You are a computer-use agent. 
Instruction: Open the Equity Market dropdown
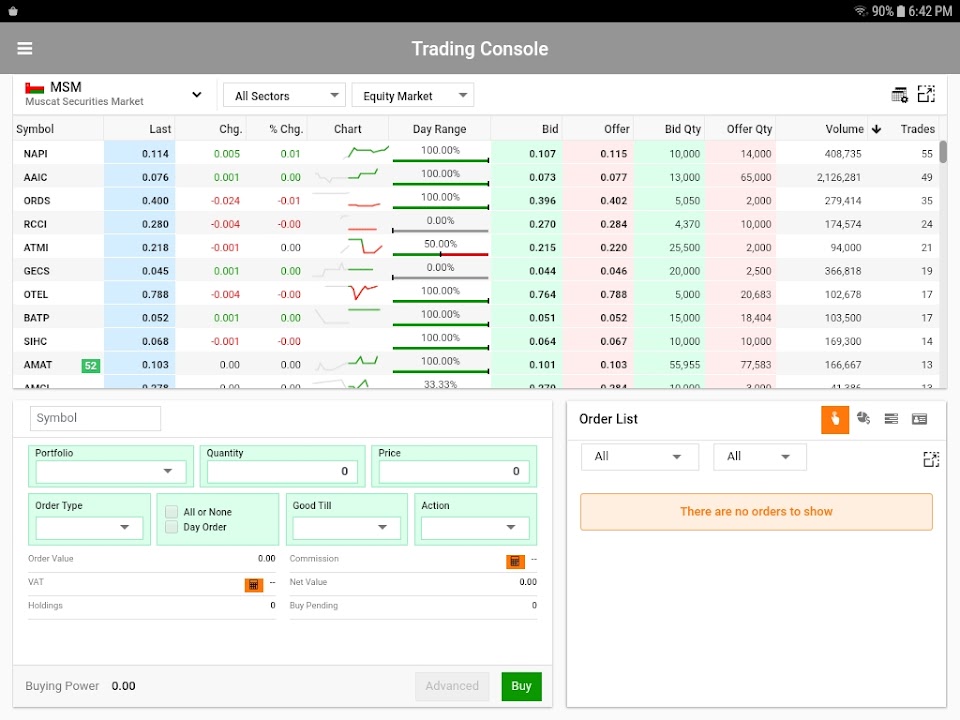pyautogui.click(x=412, y=96)
